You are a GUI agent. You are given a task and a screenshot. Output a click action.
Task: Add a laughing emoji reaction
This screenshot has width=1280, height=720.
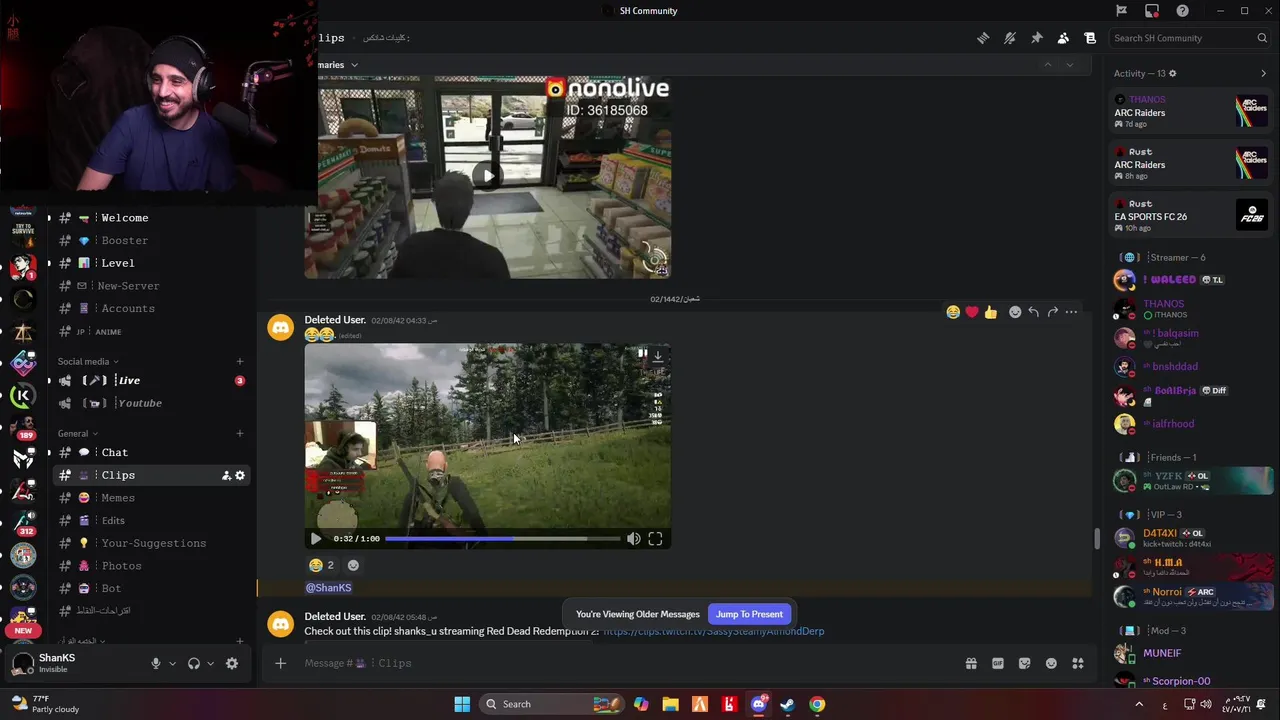click(x=953, y=312)
